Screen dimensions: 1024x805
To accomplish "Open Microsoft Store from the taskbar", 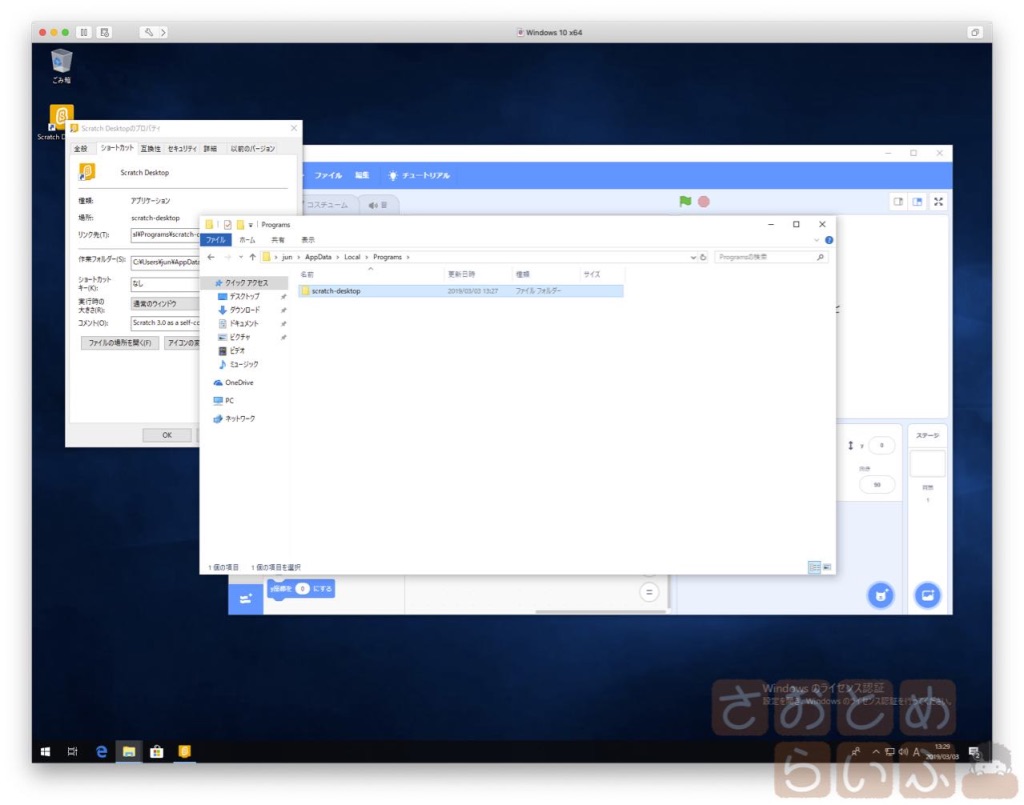I will (156, 751).
